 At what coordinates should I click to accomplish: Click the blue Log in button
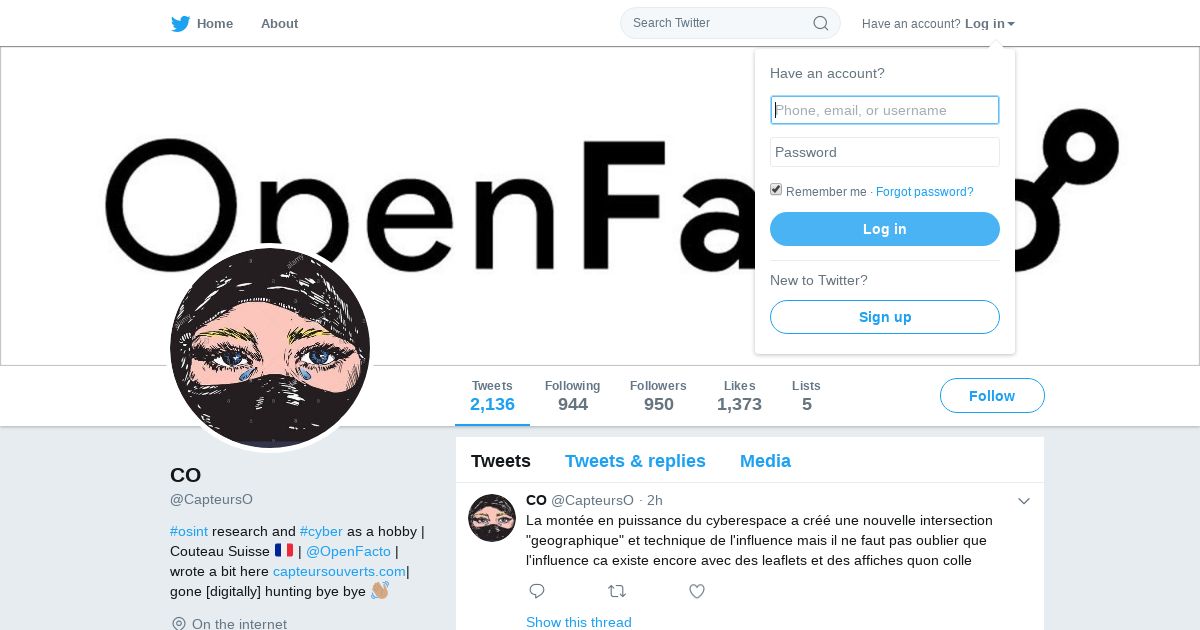tap(885, 229)
